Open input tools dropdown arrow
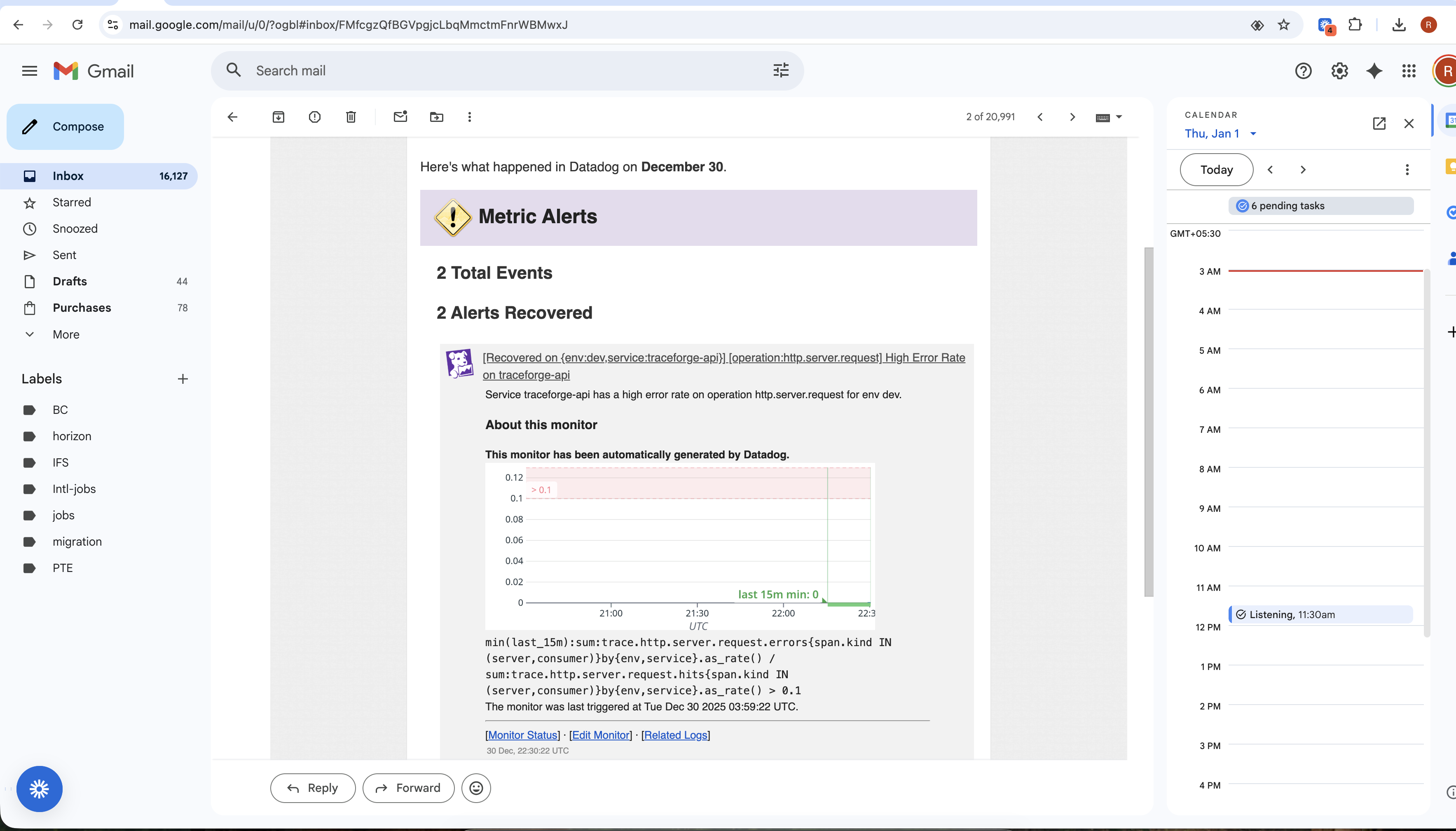The image size is (1456, 831). coord(1119,117)
